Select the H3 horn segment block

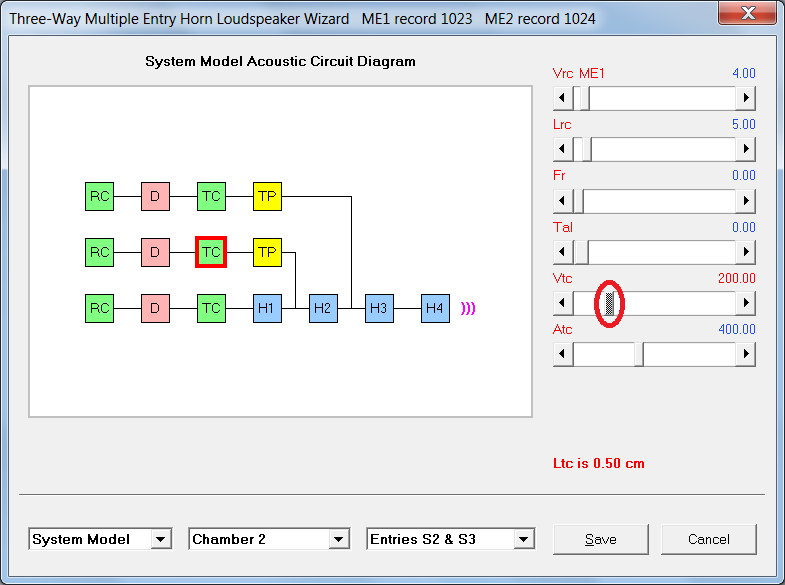379,308
